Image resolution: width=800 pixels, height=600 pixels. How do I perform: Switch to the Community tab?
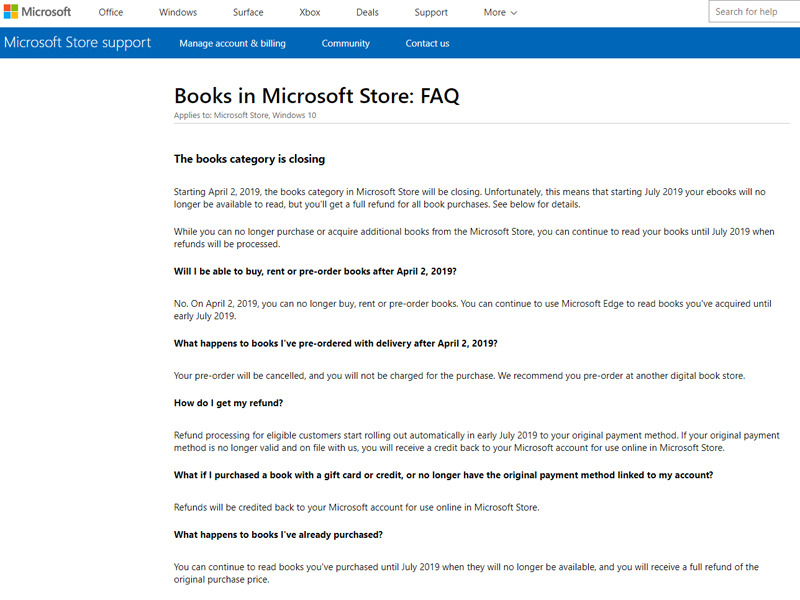(x=346, y=44)
